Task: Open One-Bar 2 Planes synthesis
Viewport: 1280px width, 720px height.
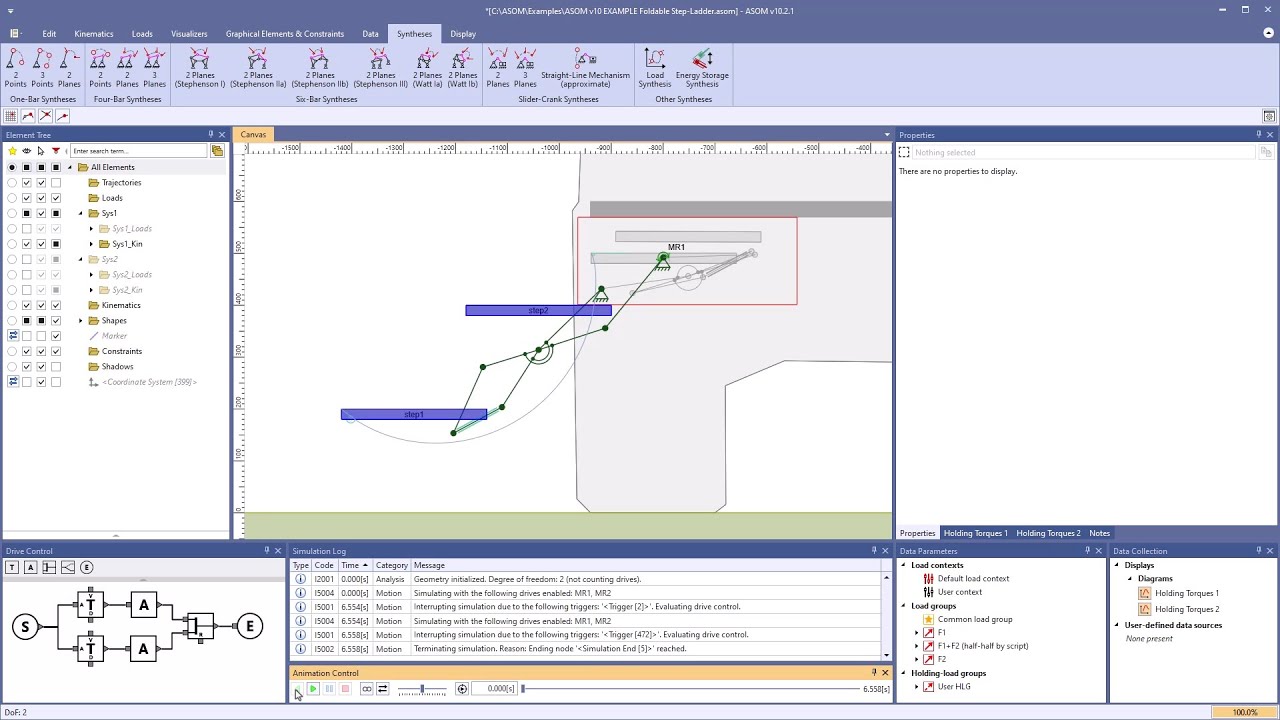Action: (69, 68)
